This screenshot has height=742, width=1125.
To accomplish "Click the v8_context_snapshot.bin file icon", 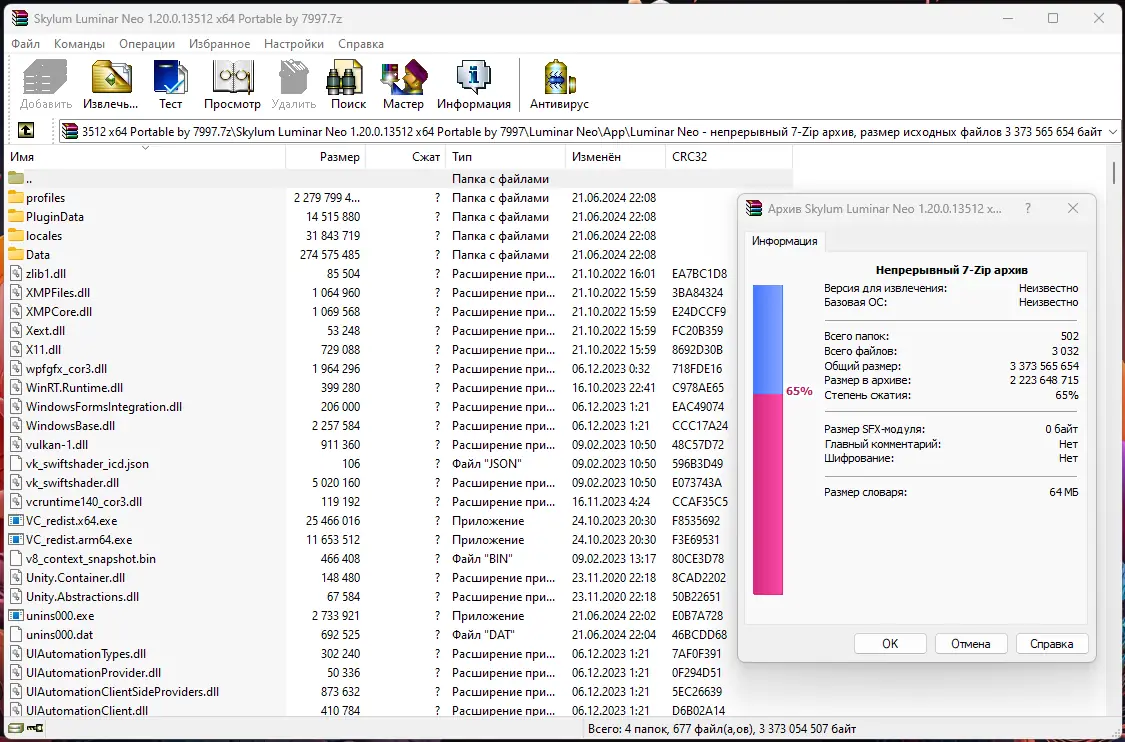I will pyautogui.click(x=16, y=558).
